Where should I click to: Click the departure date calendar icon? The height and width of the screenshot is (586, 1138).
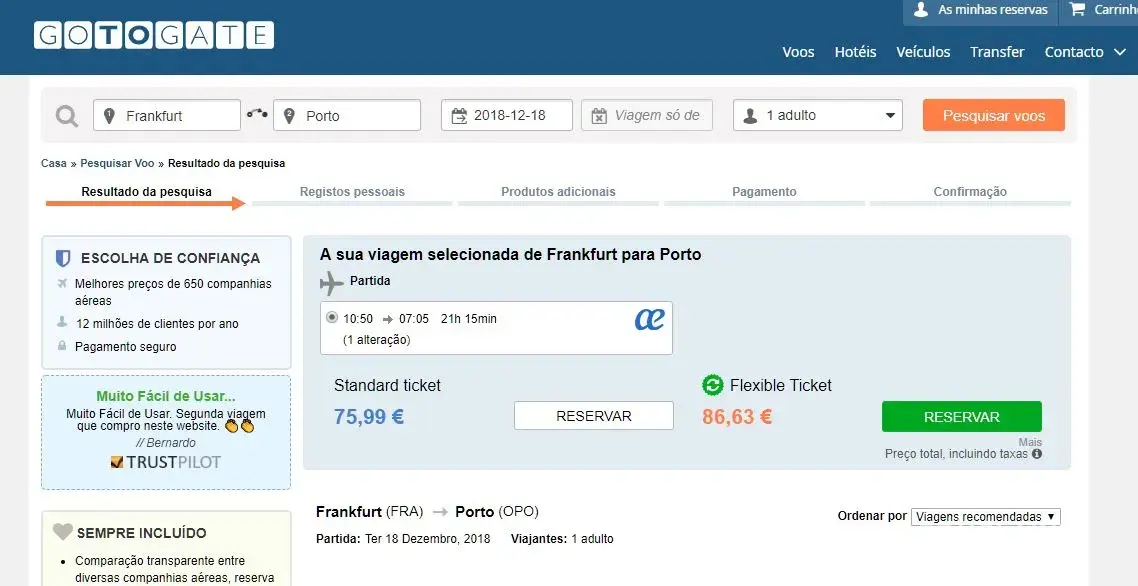click(x=459, y=116)
